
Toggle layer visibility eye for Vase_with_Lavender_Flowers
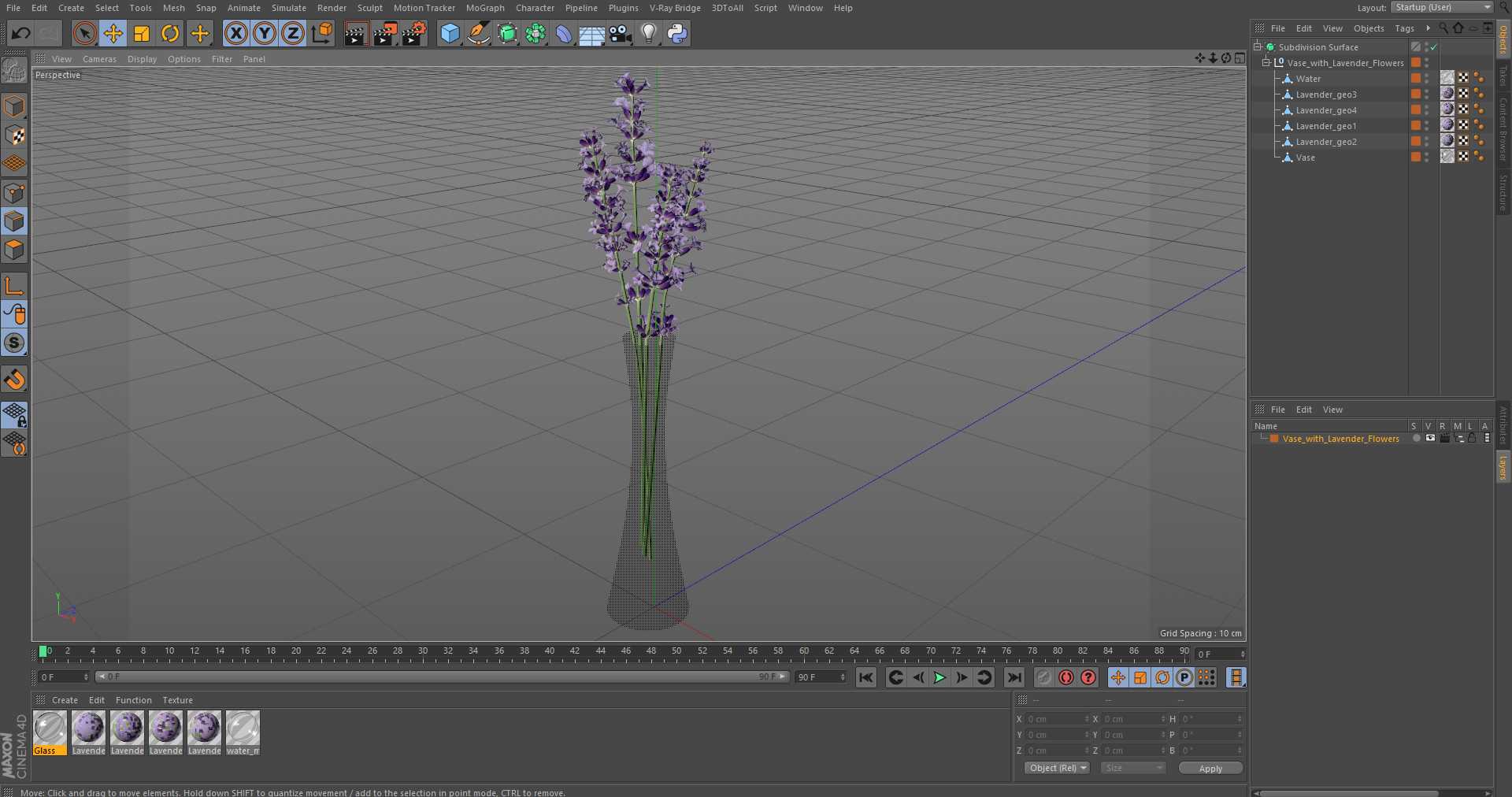click(x=1430, y=439)
